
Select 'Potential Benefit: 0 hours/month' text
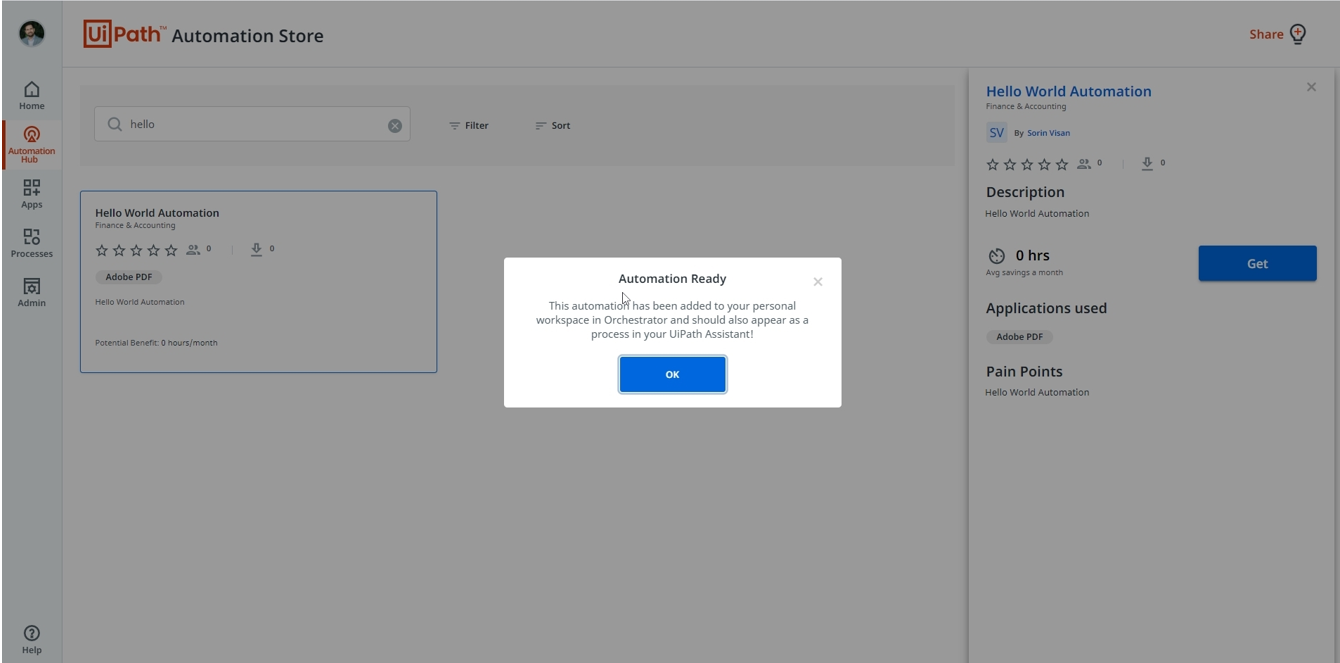pyautogui.click(x=156, y=343)
